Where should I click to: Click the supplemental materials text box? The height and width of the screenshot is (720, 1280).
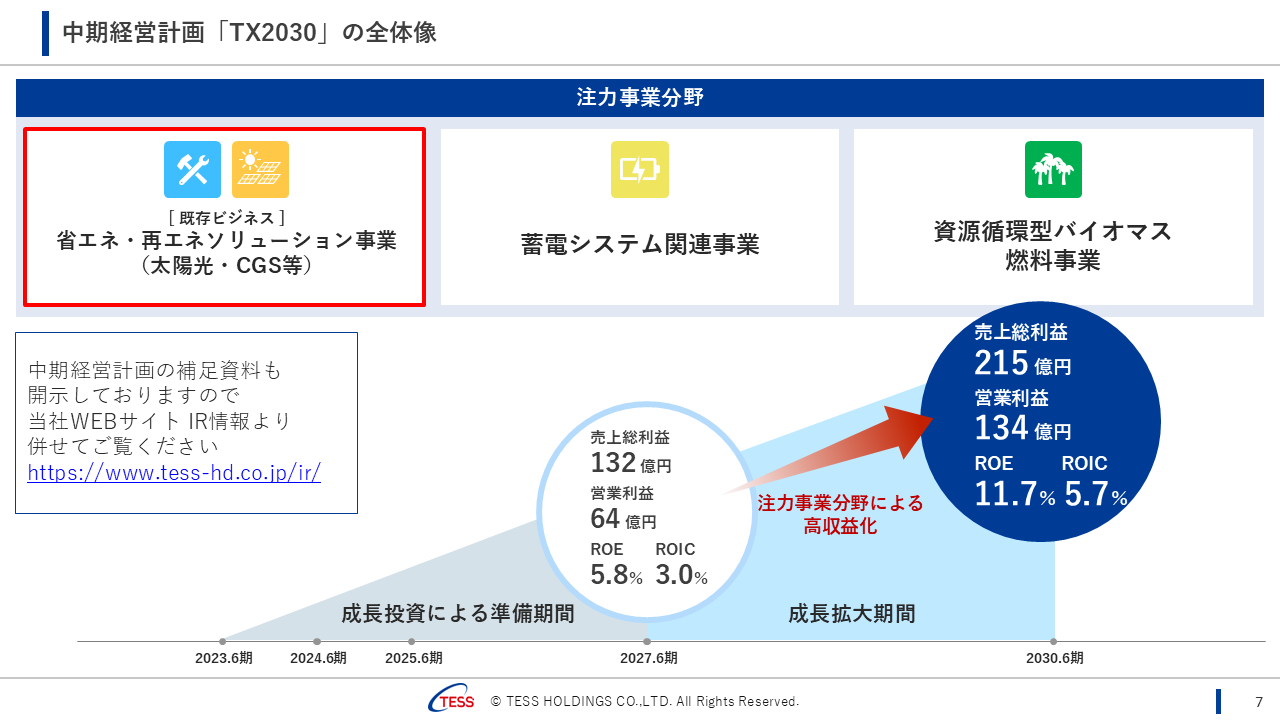point(186,420)
